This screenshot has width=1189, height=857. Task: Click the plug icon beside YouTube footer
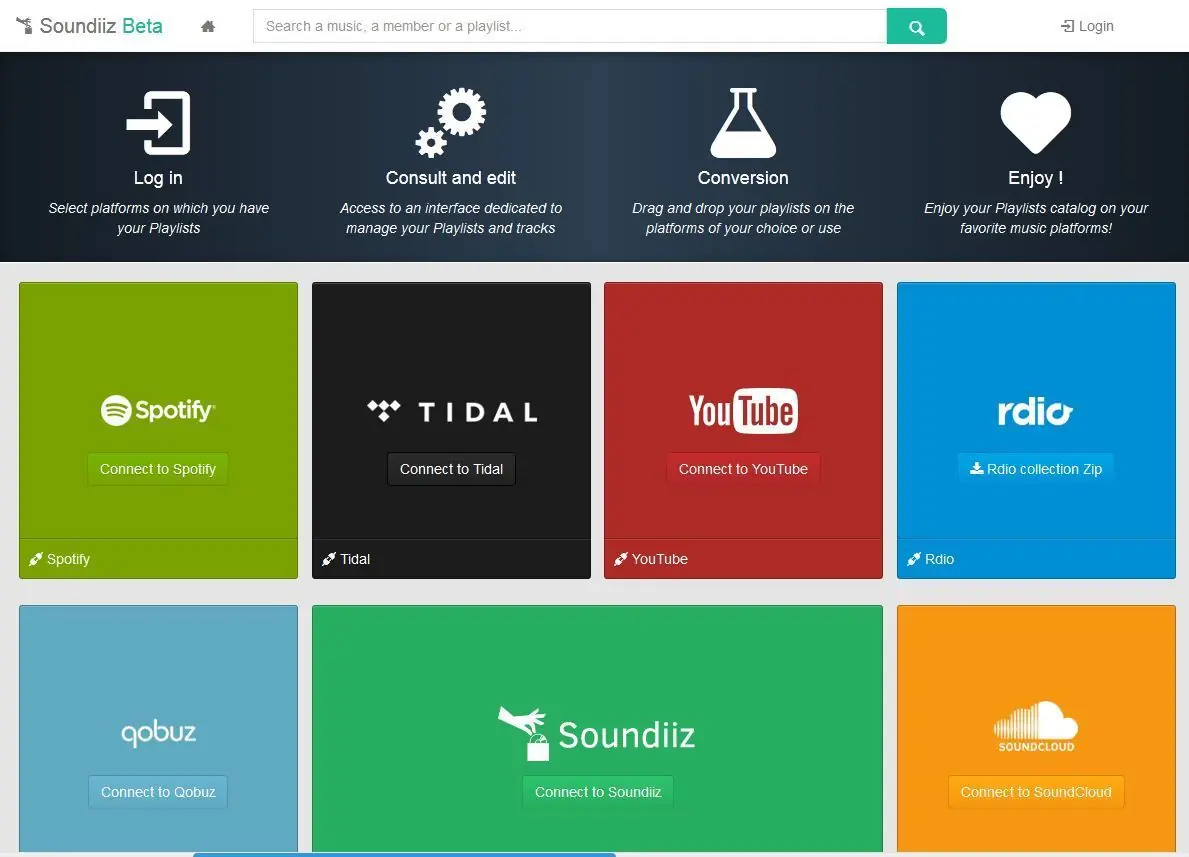[620, 559]
